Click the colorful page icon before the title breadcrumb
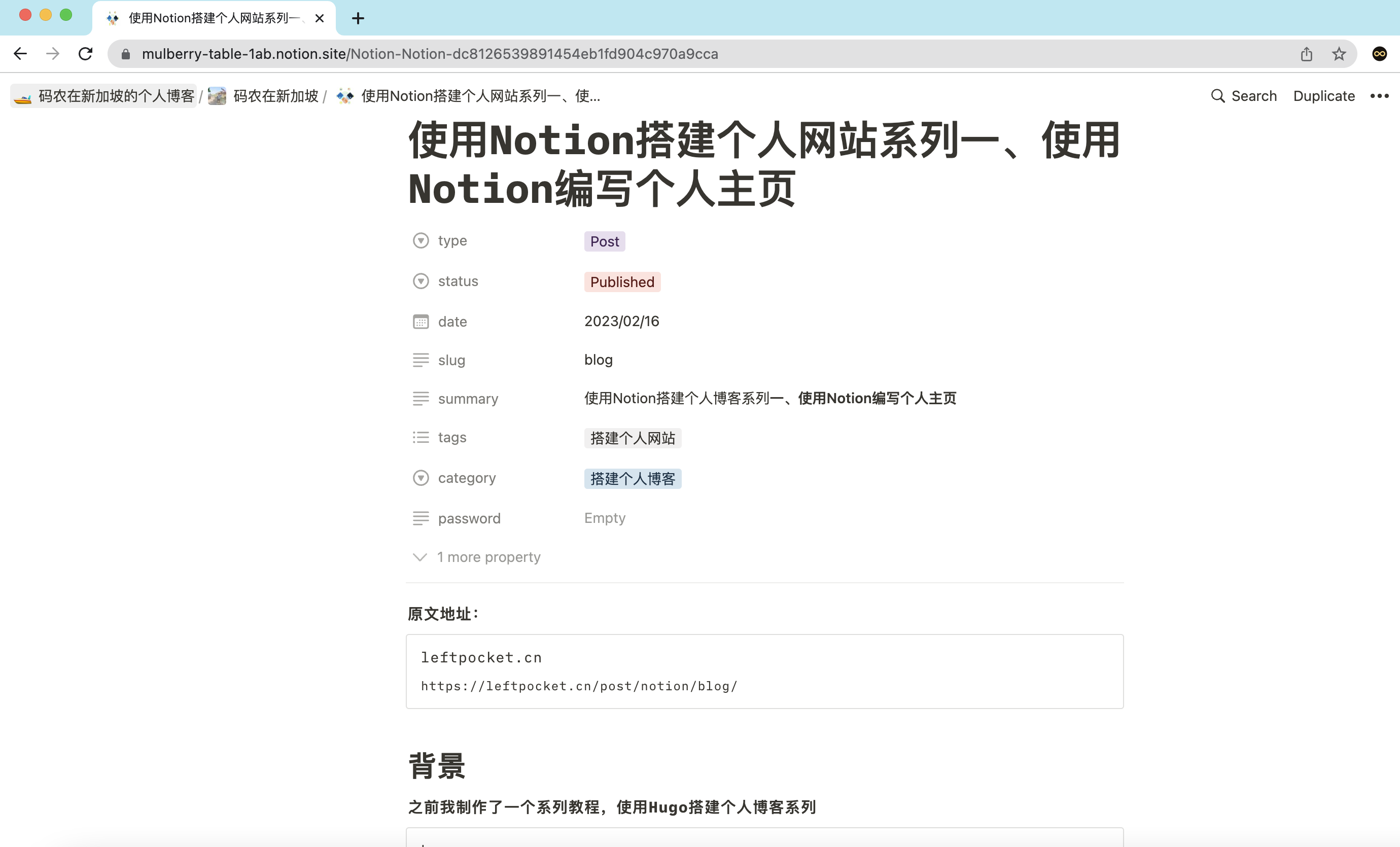 [344, 96]
